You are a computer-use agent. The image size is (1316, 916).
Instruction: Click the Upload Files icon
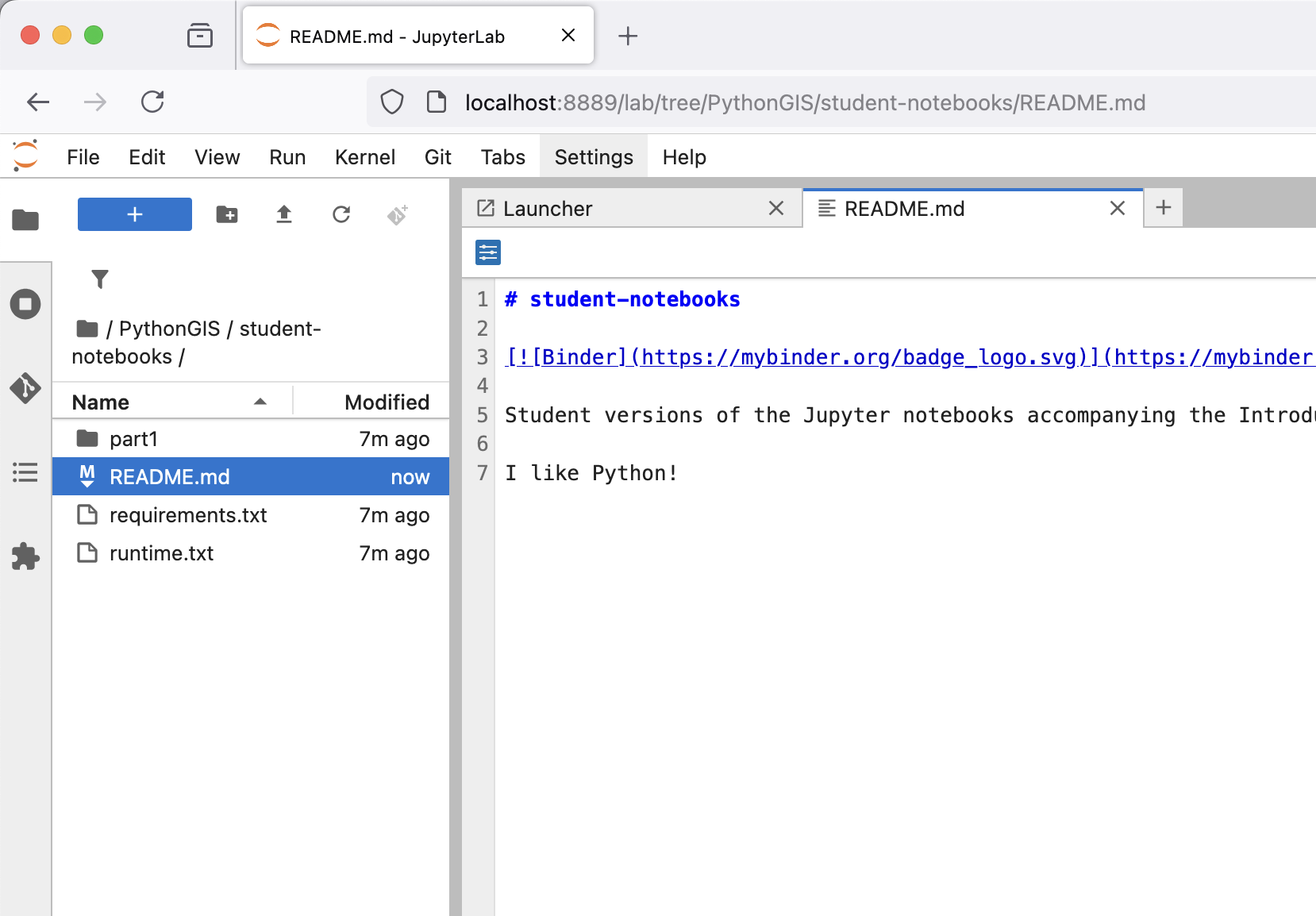coord(284,214)
